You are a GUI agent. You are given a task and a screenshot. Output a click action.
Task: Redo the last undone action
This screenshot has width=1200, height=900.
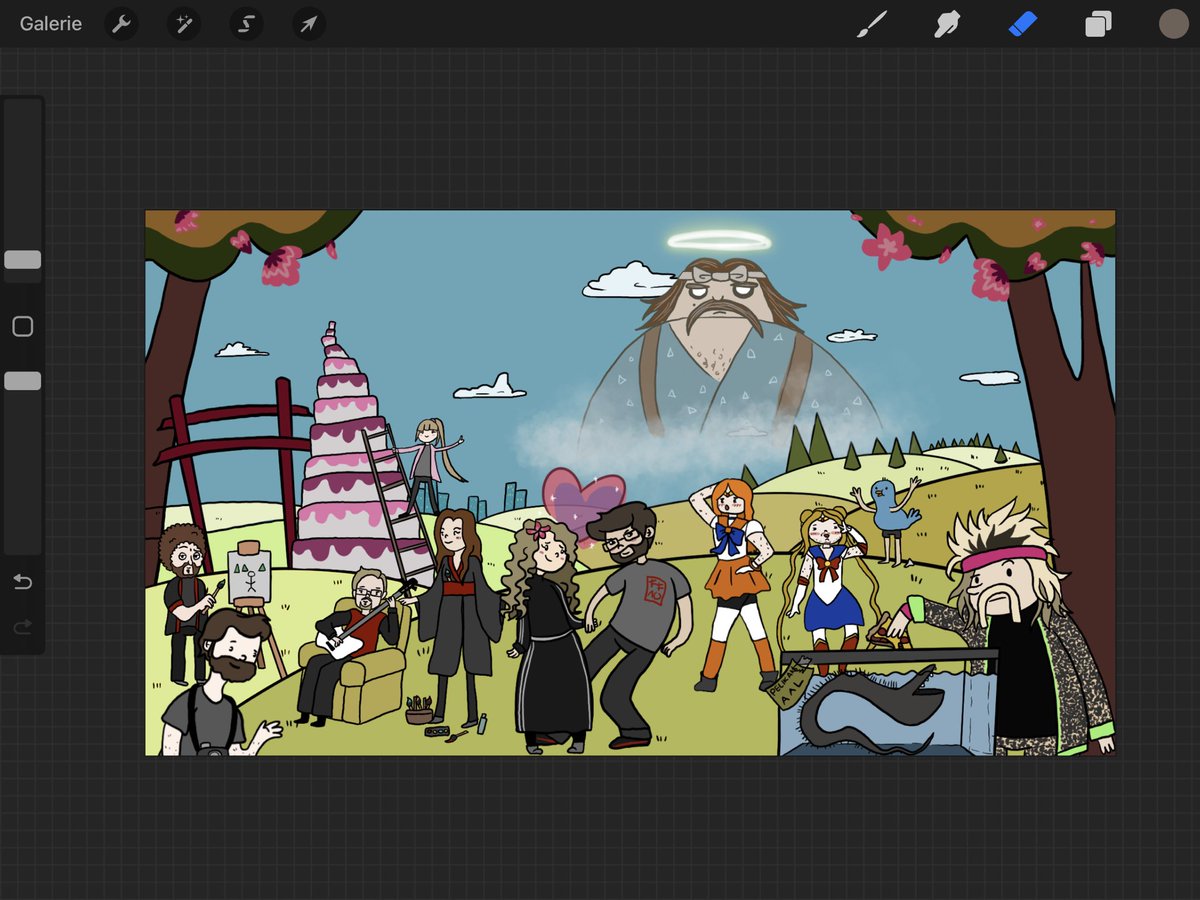click(x=23, y=627)
